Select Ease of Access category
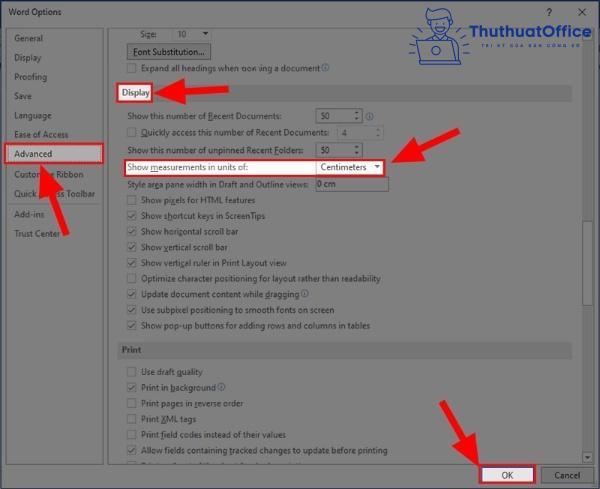The height and width of the screenshot is (489, 600). (41, 135)
